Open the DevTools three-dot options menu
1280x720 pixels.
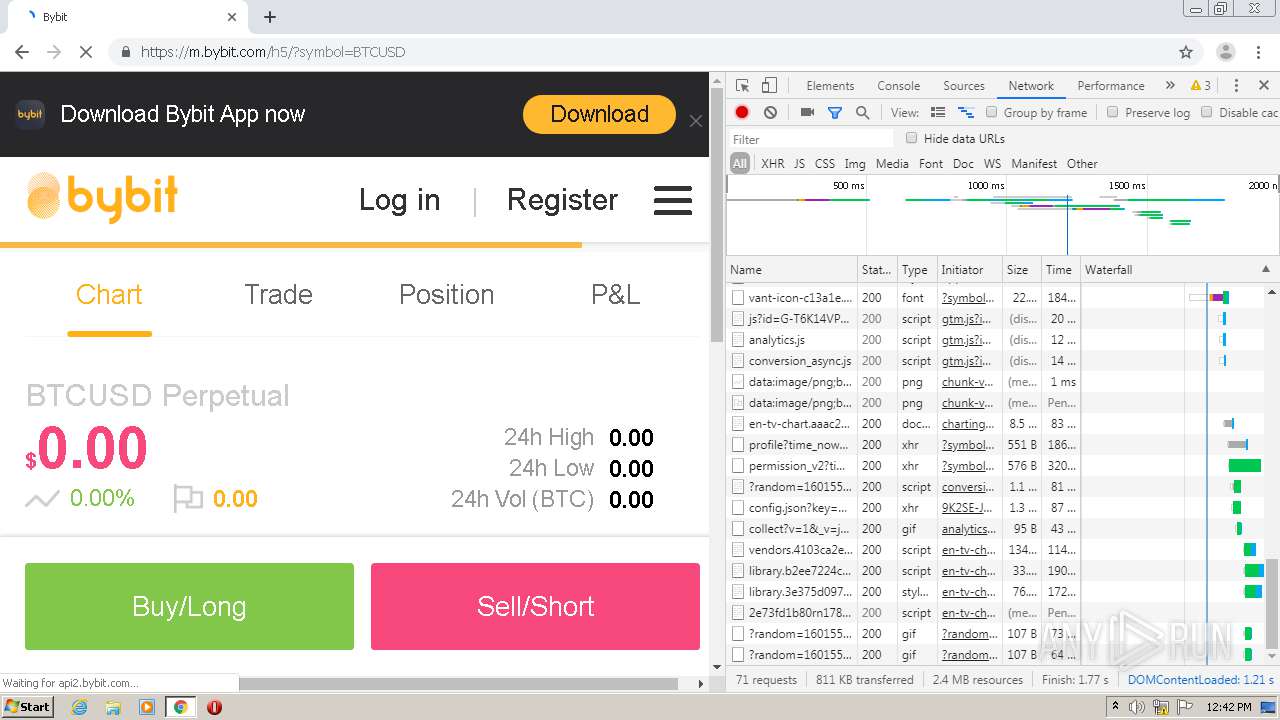[1236, 86]
